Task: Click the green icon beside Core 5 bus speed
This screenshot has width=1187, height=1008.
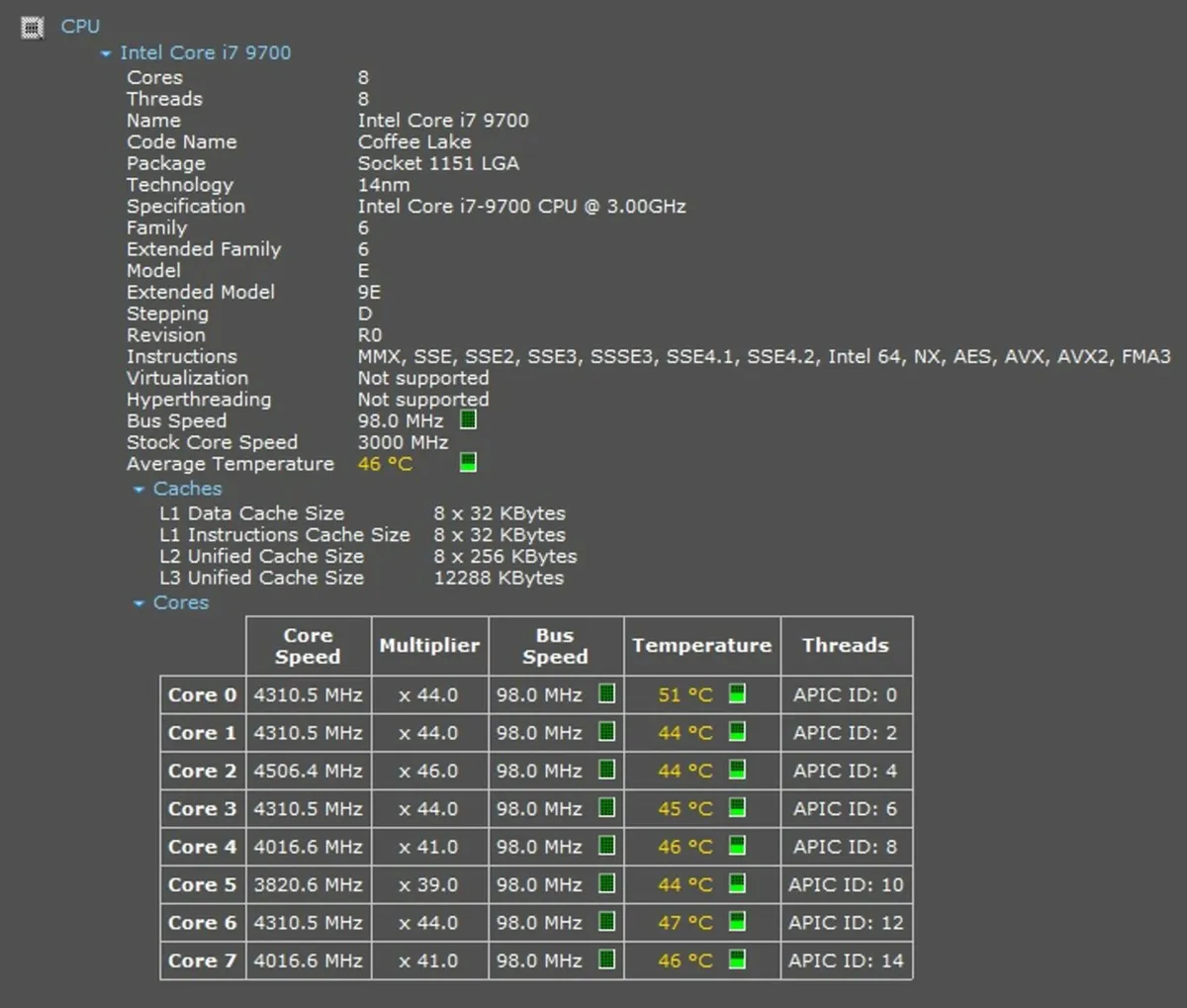Action: point(606,884)
